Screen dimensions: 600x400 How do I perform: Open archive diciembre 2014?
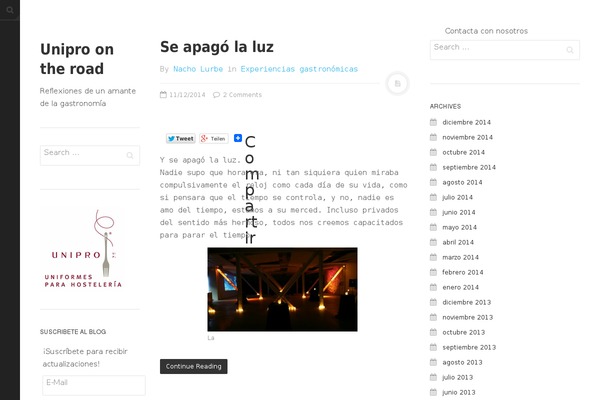(466, 122)
